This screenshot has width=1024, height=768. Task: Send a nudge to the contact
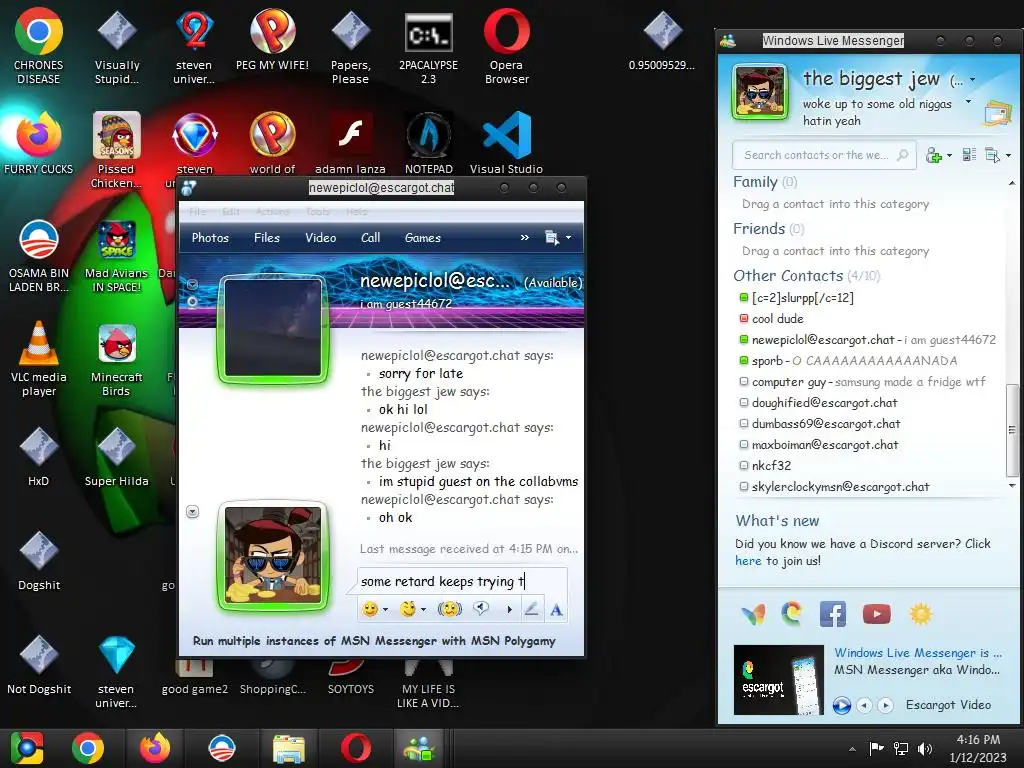449,609
